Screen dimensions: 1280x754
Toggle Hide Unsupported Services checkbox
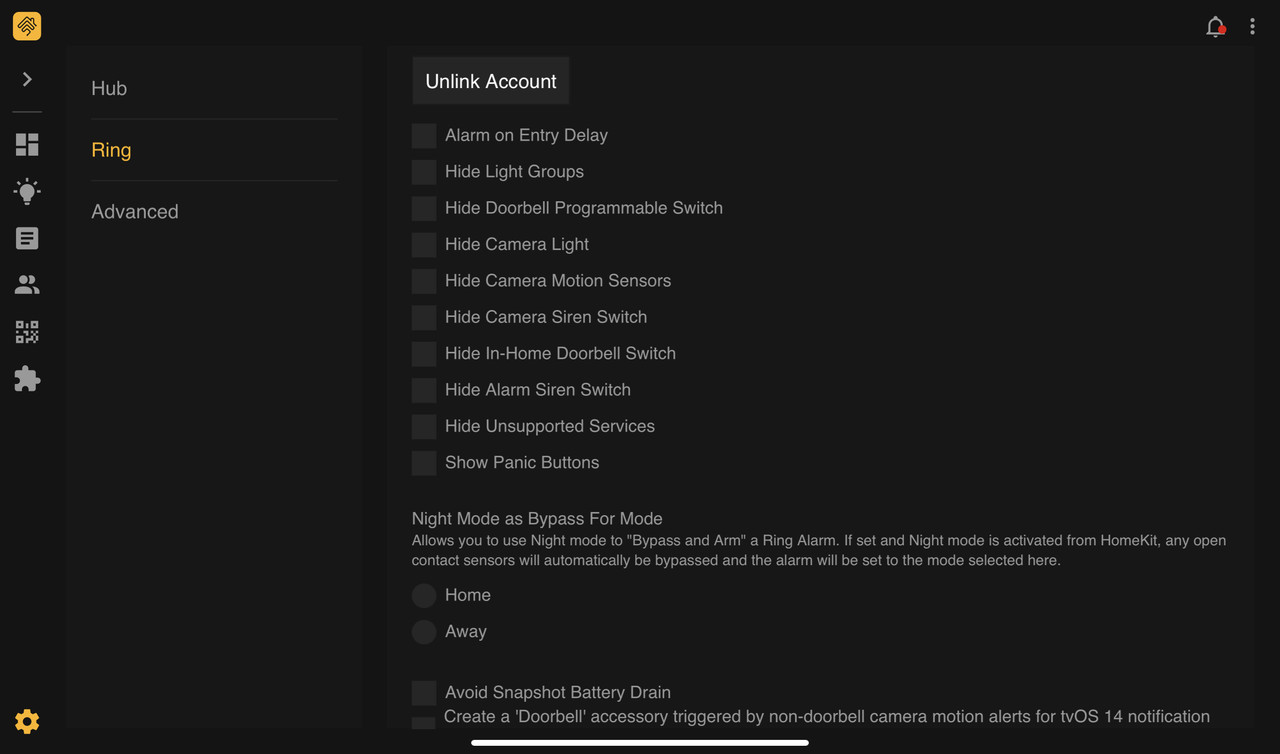point(424,426)
